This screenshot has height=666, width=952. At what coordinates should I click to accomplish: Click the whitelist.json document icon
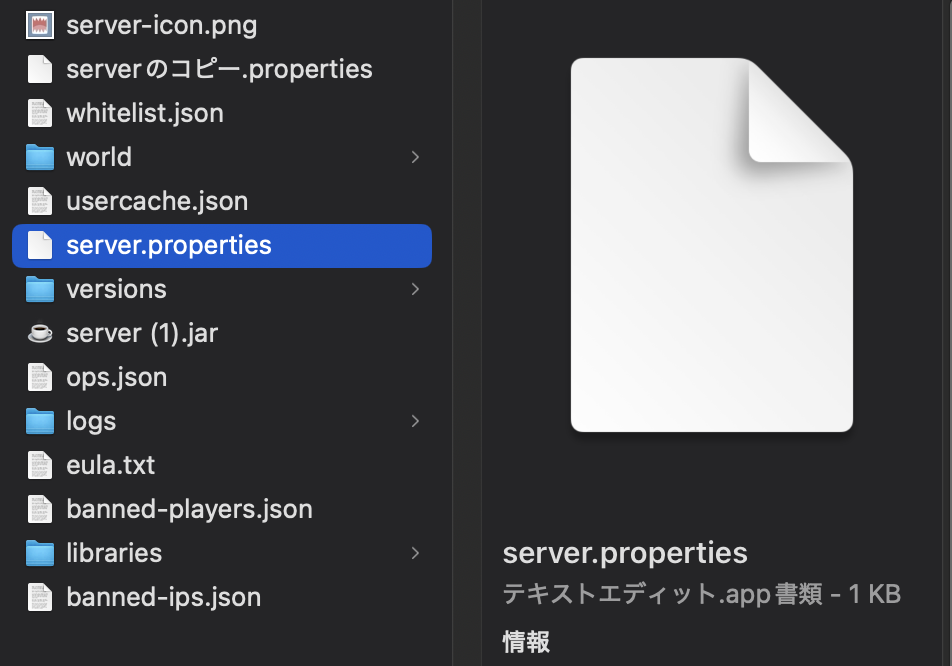pos(39,113)
